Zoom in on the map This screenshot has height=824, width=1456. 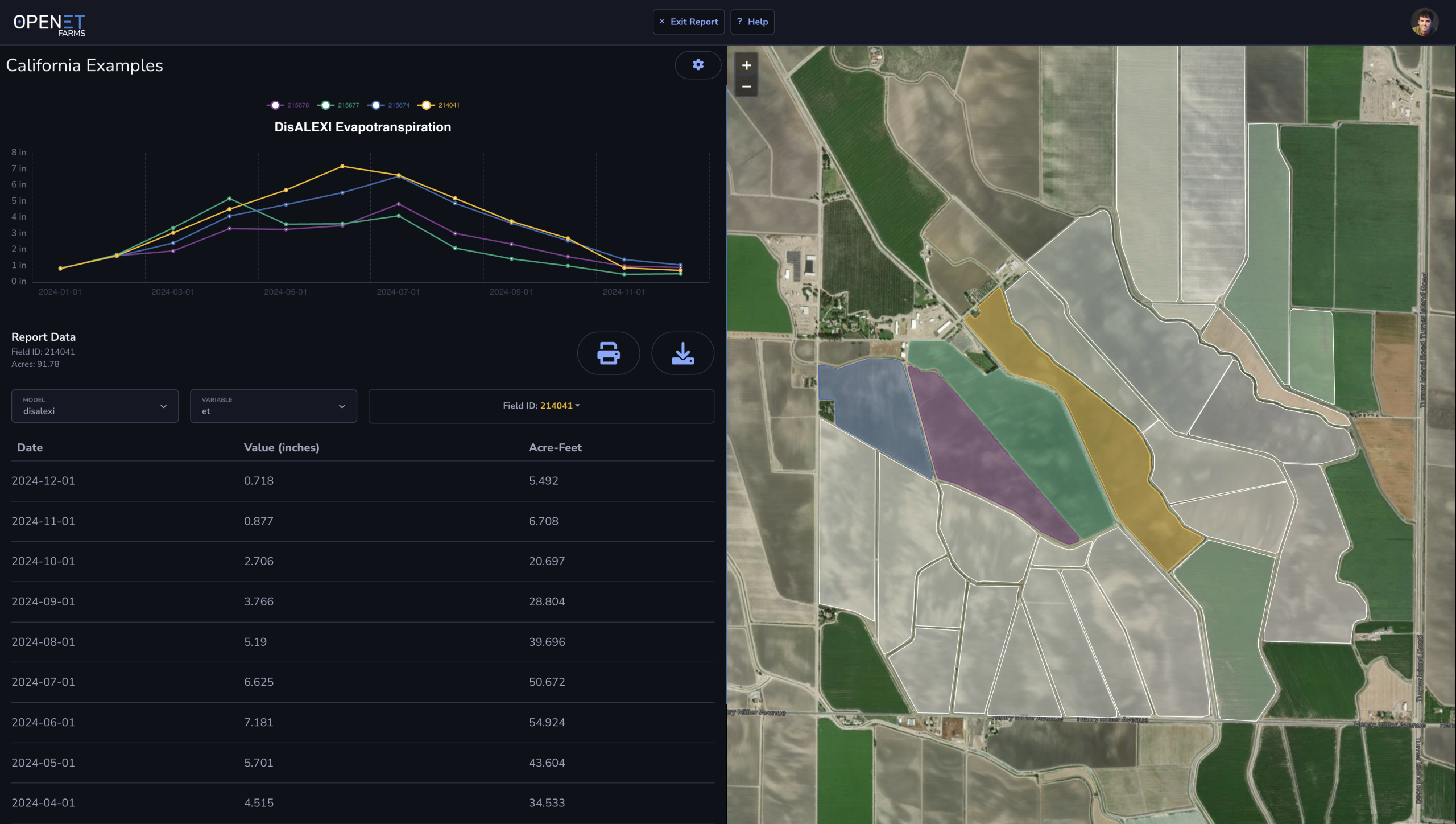pos(746,65)
